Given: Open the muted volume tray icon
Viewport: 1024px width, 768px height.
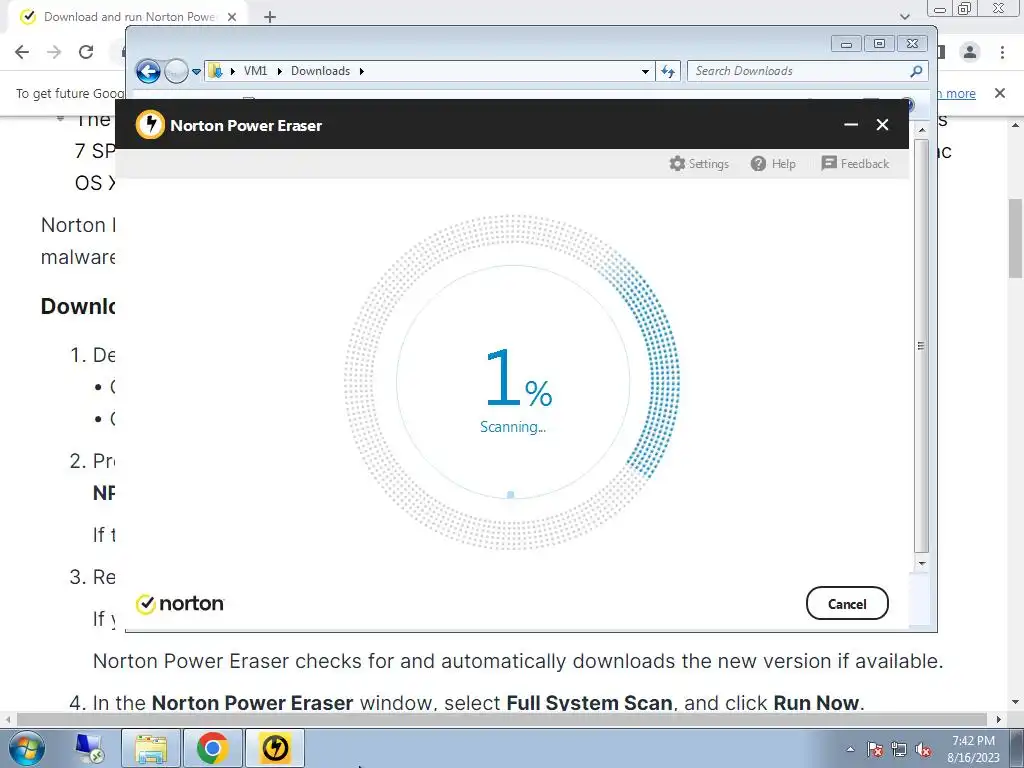Looking at the screenshot, I should click(x=923, y=749).
